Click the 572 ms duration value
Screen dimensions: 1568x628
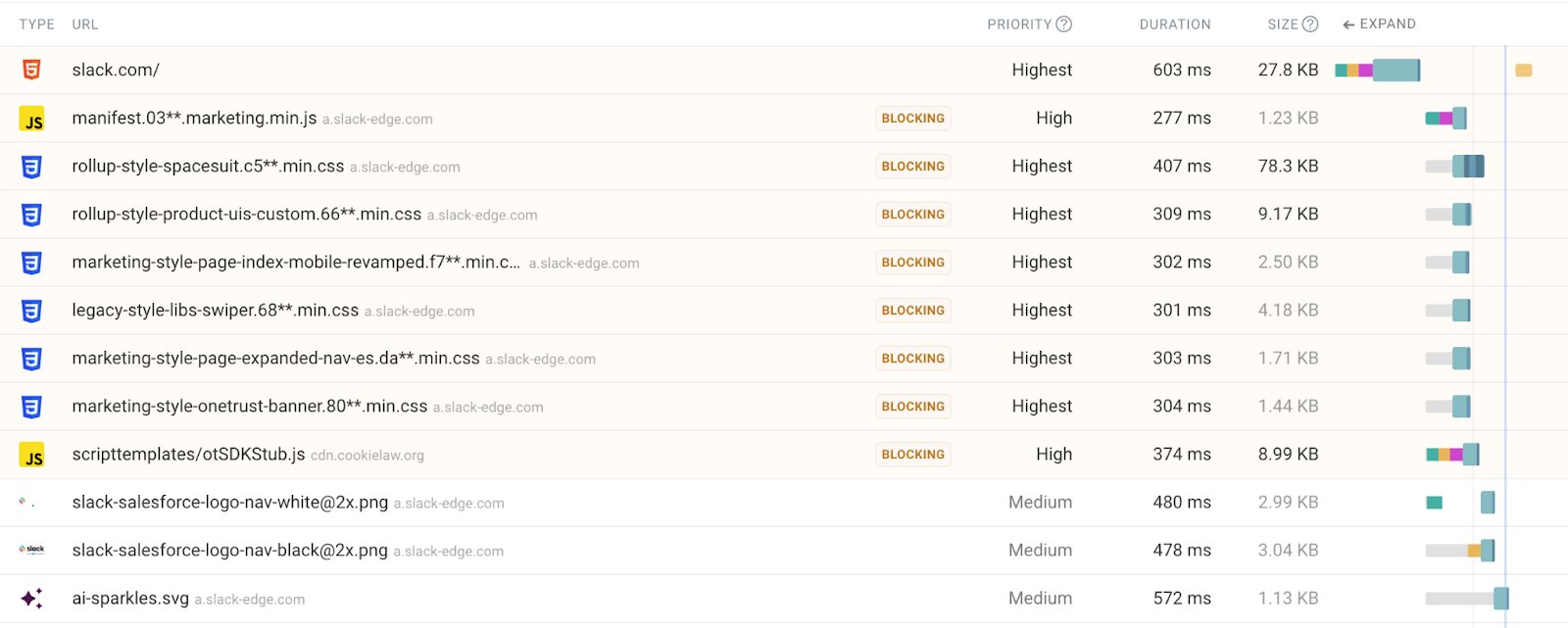[x=1182, y=598]
